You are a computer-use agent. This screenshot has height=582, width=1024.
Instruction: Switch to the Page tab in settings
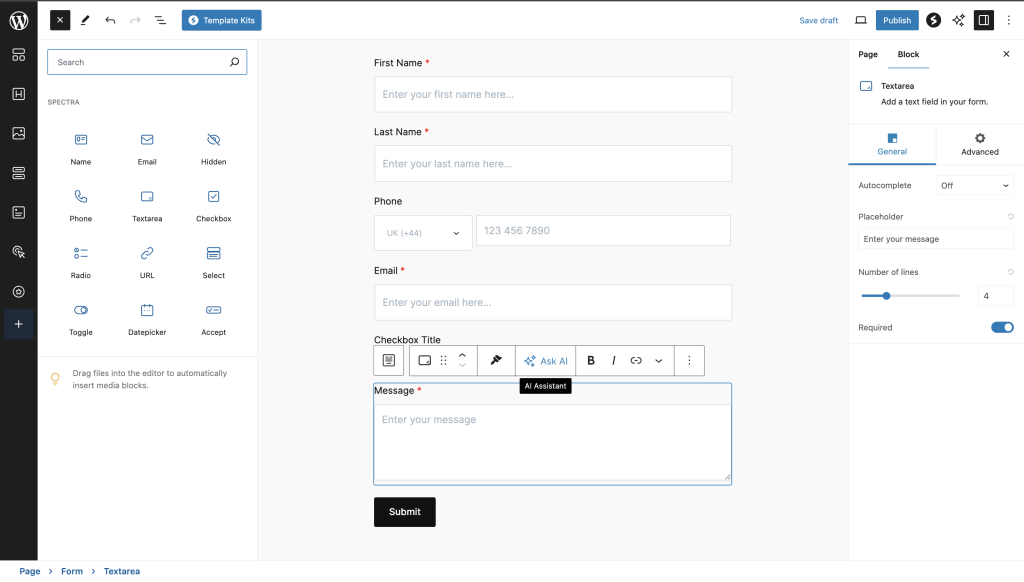click(867, 55)
